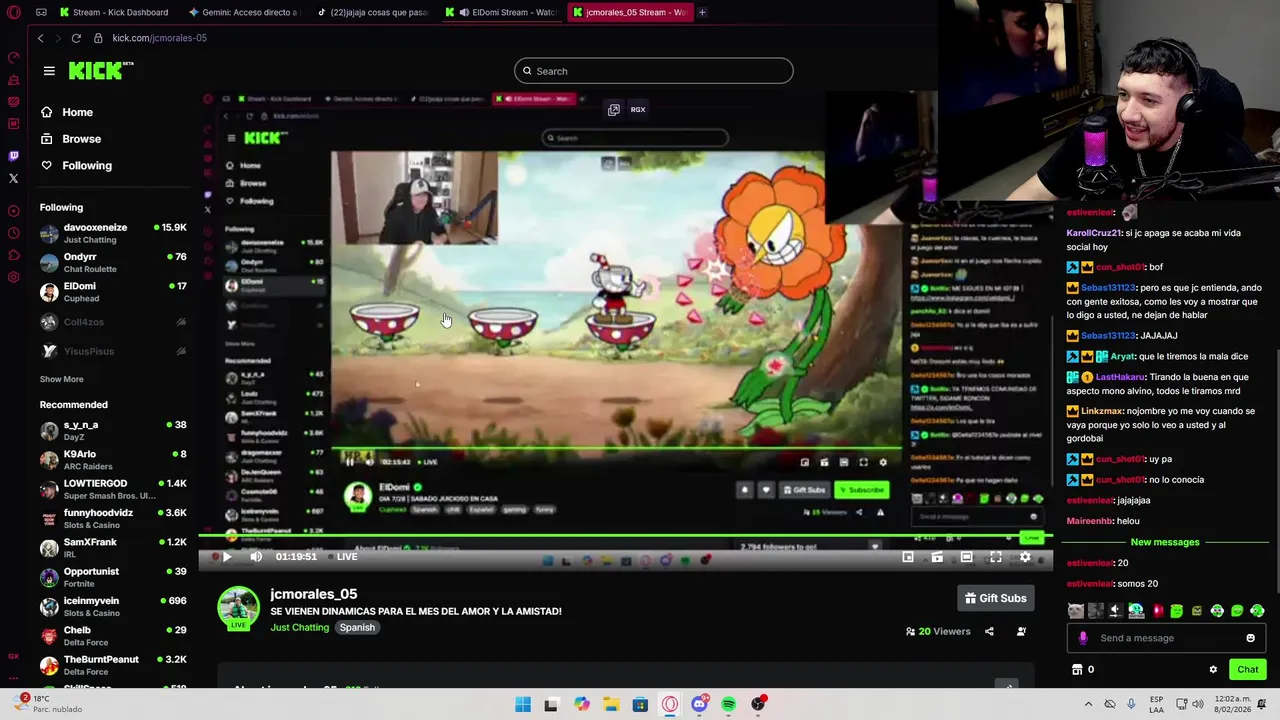The height and width of the screenshot is (720, 1280).
Task: Open the taskbar volume control
Action: (1199, 704)
